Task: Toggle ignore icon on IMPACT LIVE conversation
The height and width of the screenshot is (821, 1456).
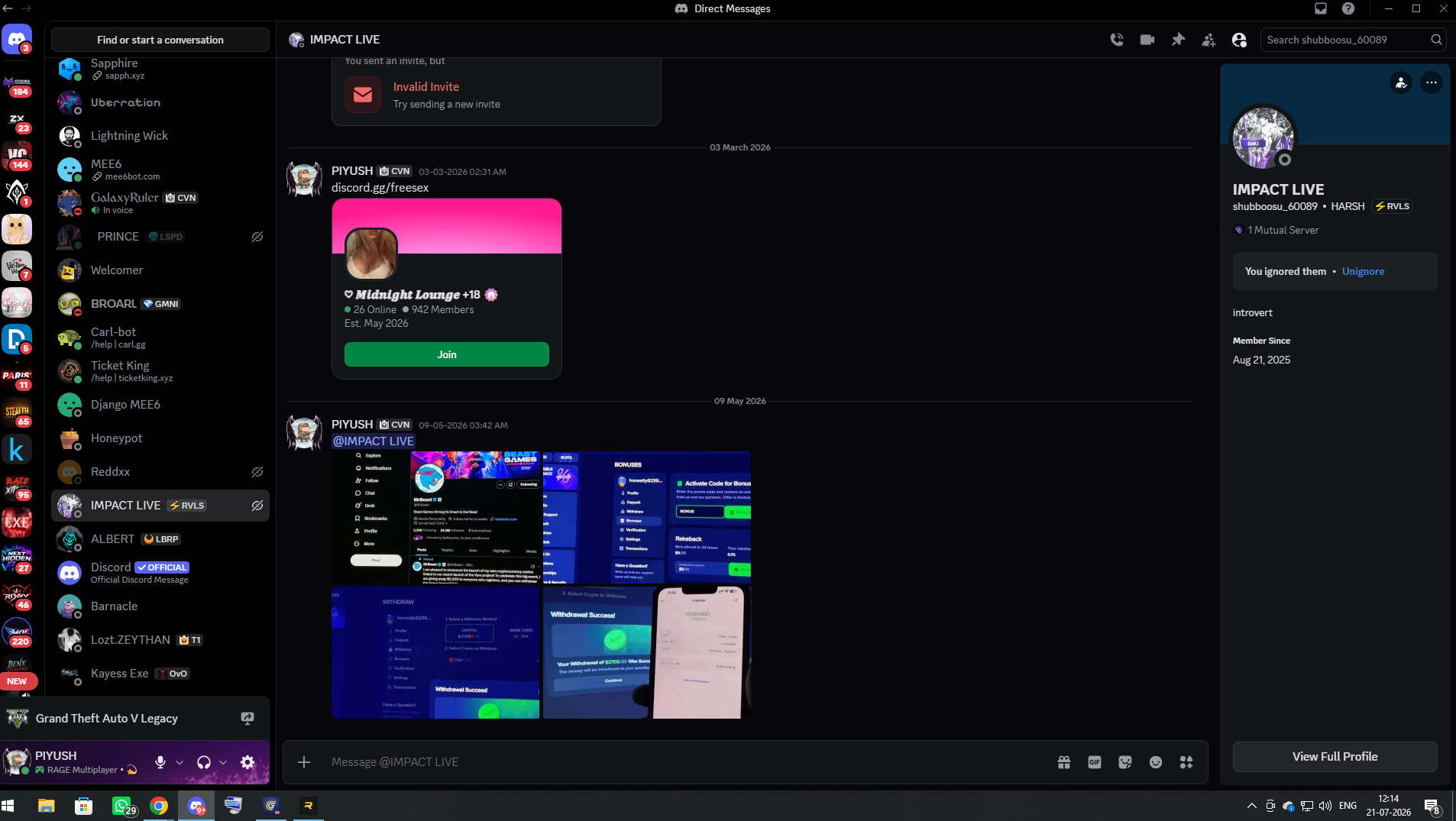Action: [x=257, y=506]
